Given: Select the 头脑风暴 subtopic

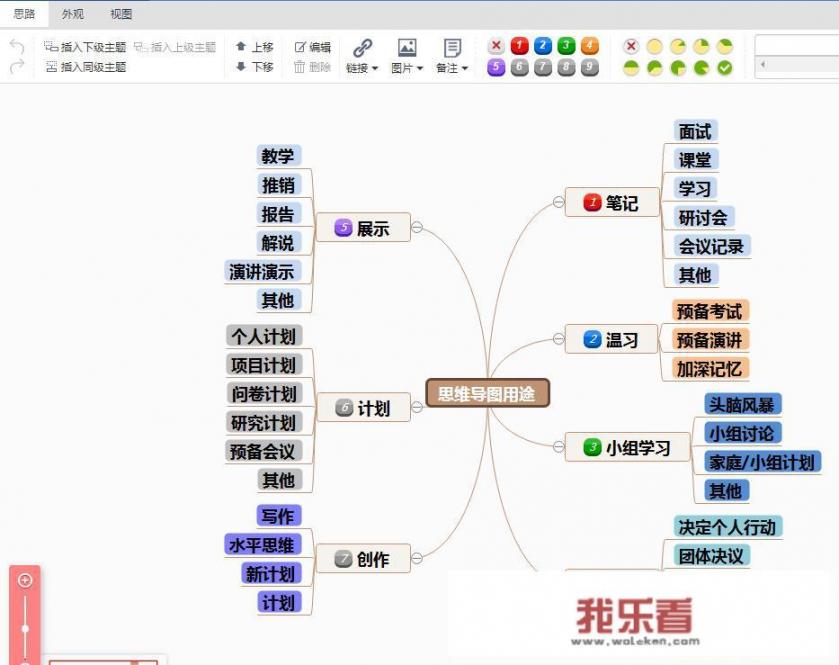Looking at the screenshot, I should click(x=742, y=404).
